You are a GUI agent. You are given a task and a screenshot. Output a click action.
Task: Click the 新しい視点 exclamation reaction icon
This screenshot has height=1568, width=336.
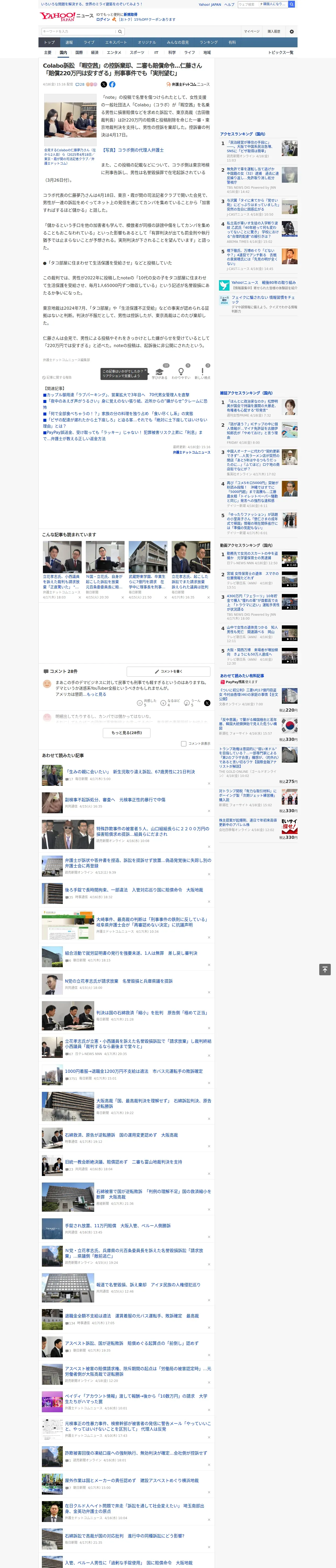coord(203,371)
